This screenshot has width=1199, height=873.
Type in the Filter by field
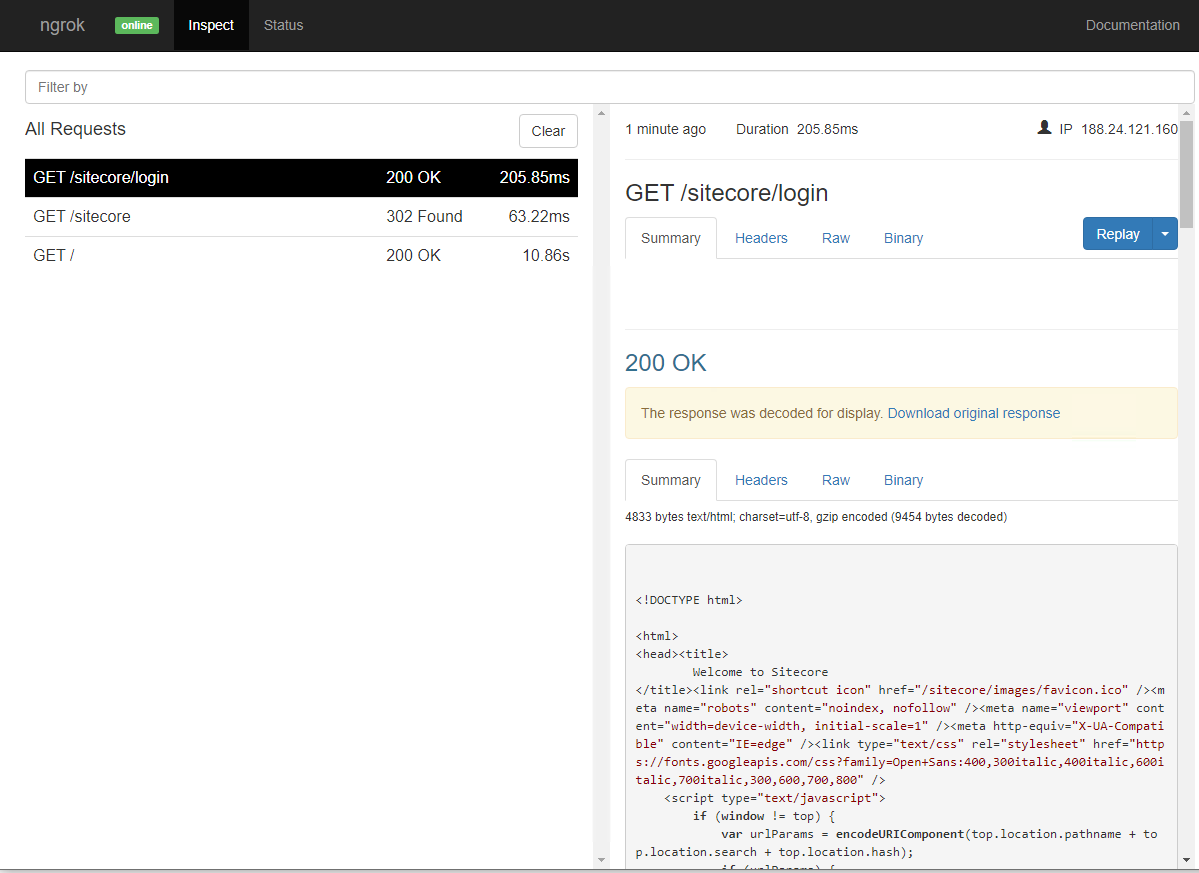tap(608, 87)
